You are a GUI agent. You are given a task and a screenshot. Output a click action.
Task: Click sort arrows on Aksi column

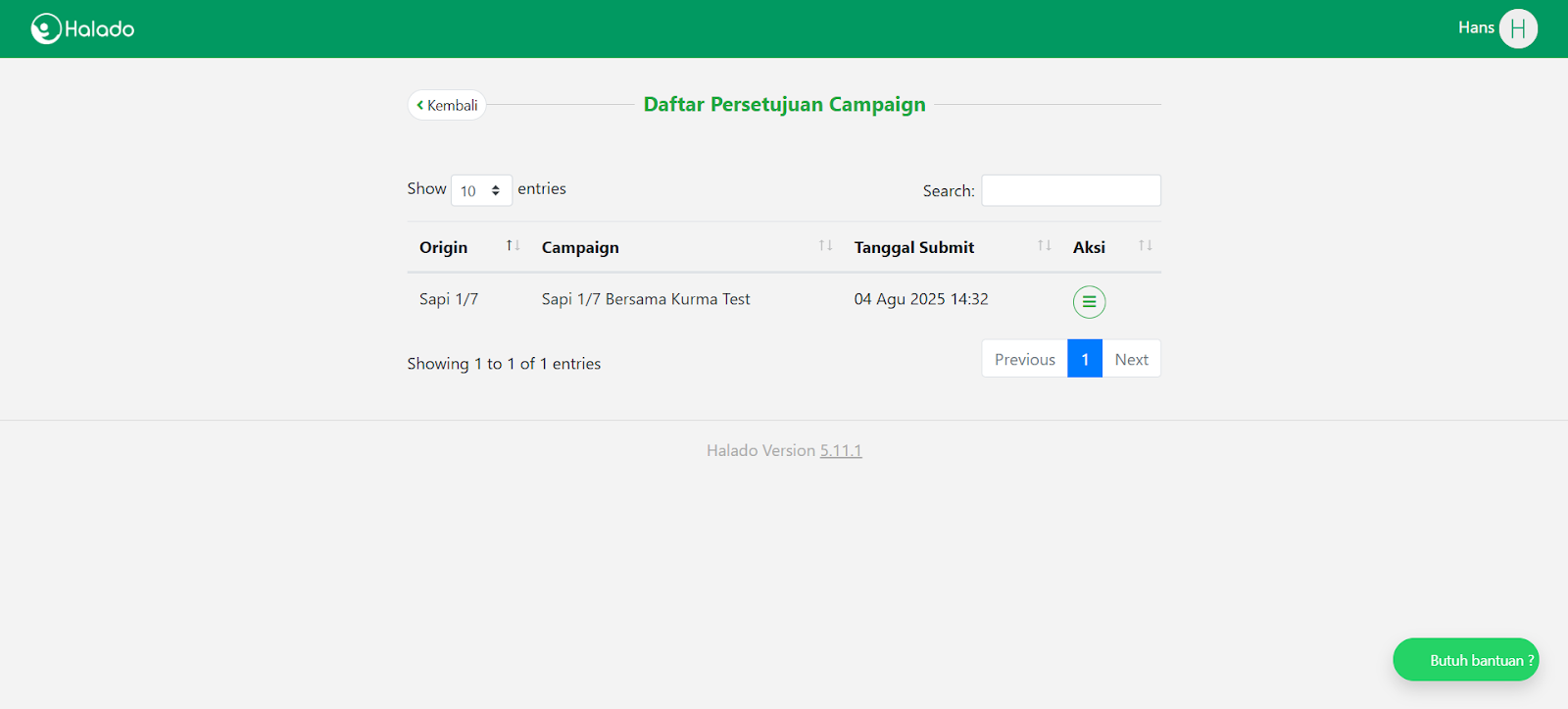pyautogui.click(x=1145, y=246)
